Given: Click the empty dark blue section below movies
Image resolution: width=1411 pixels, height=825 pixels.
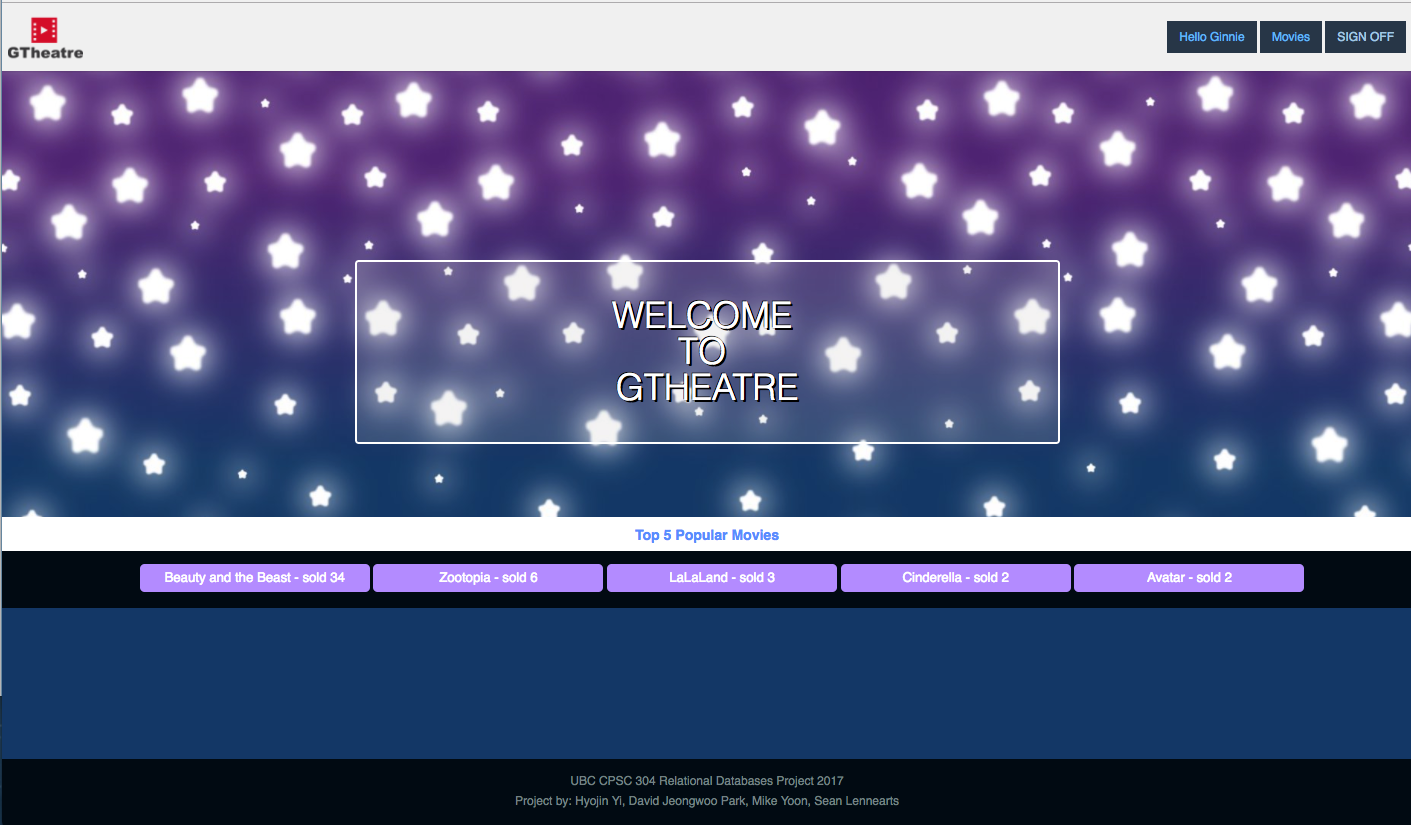Looking at the screenshot, I should (706, 683).
